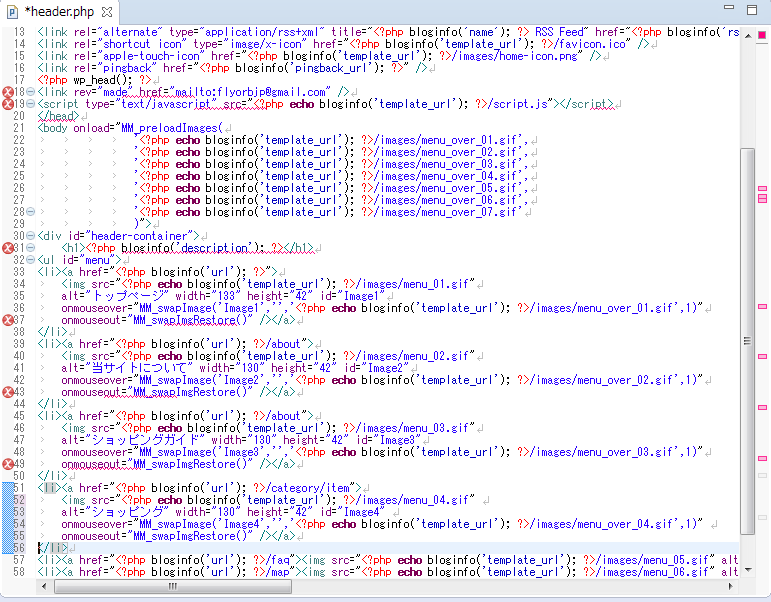Image resolution: width=771 pixels, height=602 pixels.
Task: Click the </head> closing tag
Action: [58, 116]
